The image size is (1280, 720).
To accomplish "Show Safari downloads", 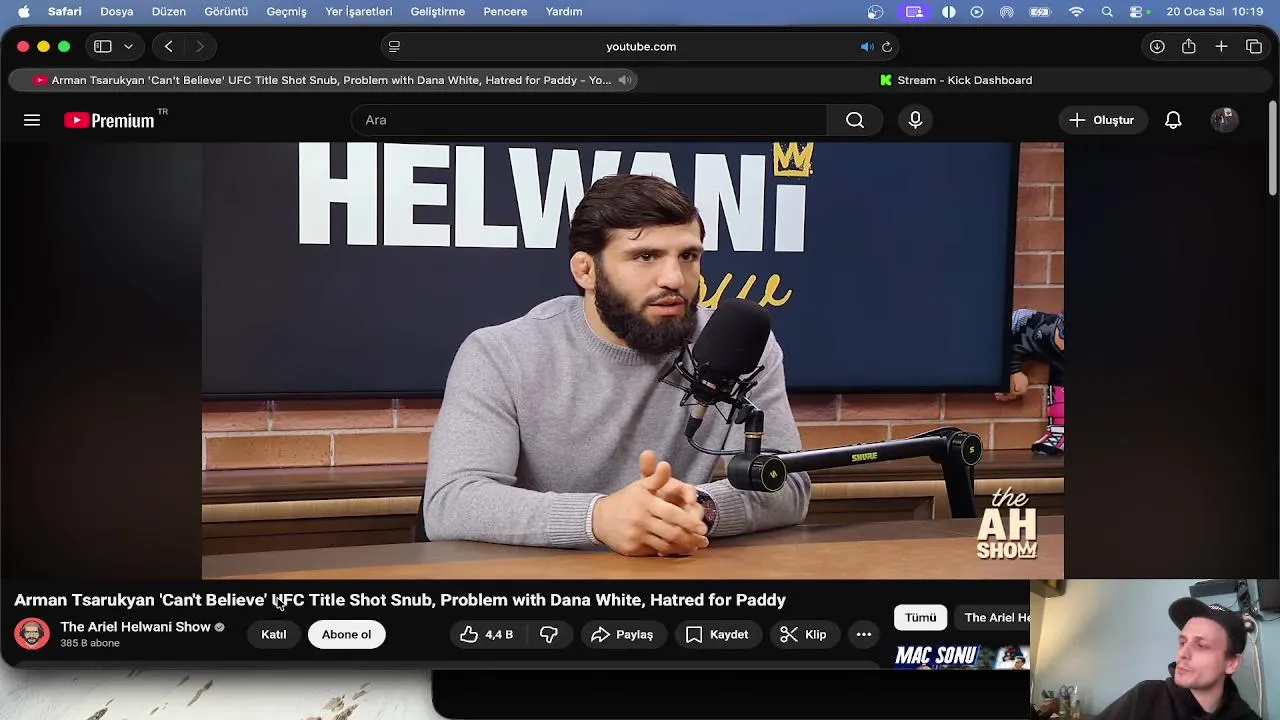I will point(1157,46).
